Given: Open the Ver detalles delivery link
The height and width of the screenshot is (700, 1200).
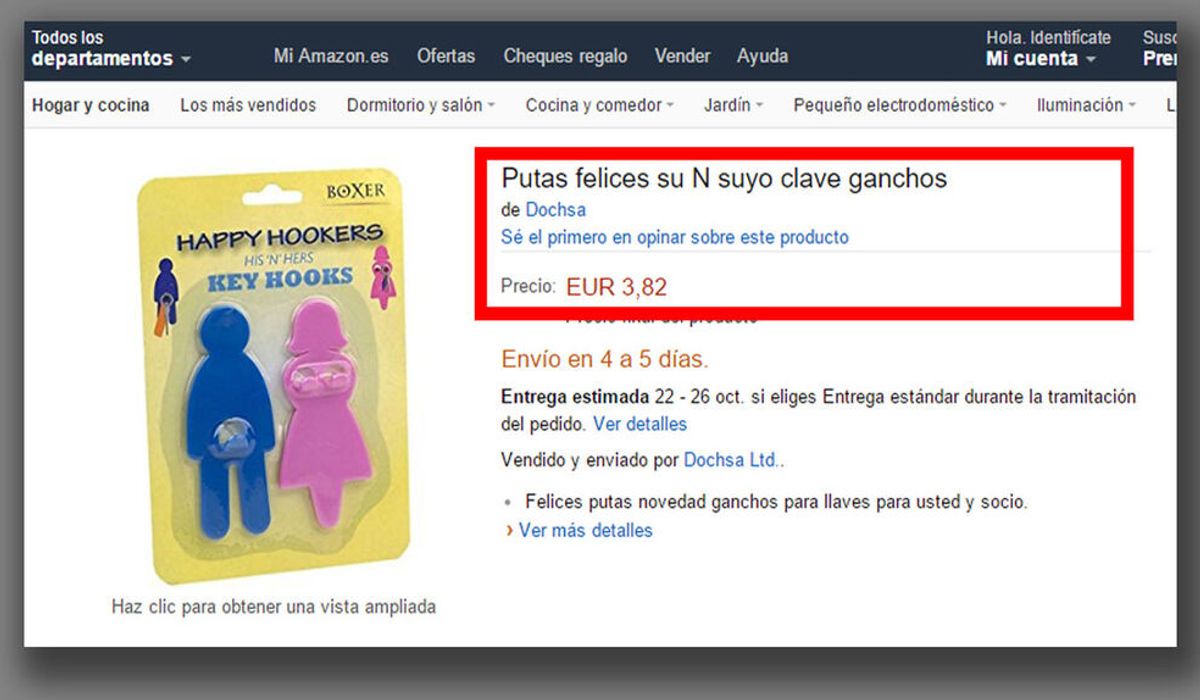Looking at the screenshot, I should 640,424.
